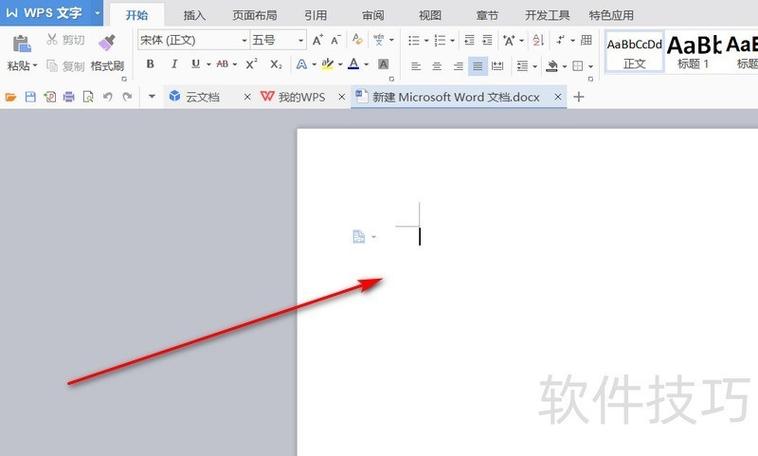Open file with the folder icon
The width and height of the screenshot is (758, 456).
coord(11,97)
